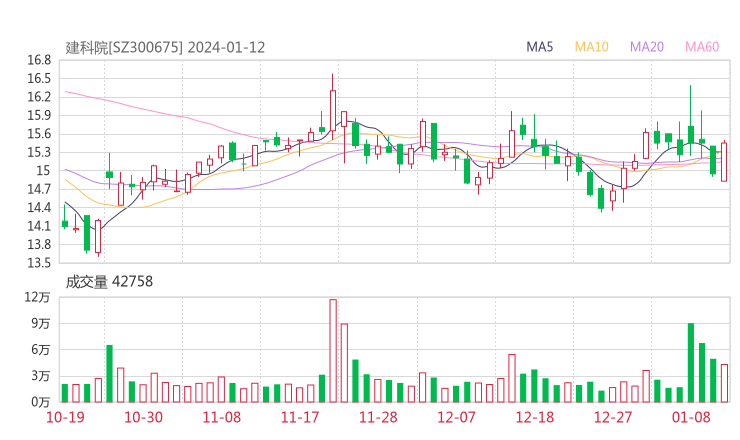Screen dimensions: 740x440
Task: Click the 9万 volume axis label
Action: pos(41,323)
